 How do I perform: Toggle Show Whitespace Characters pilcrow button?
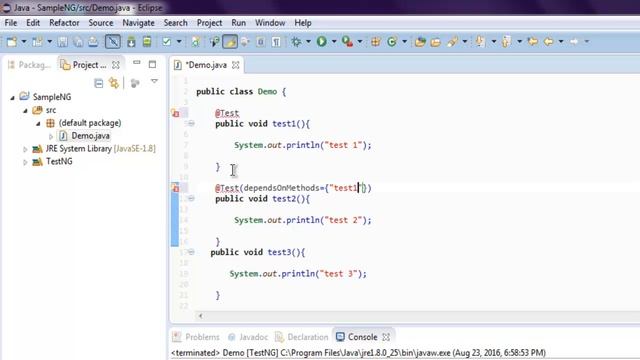[x=276, y=41]
